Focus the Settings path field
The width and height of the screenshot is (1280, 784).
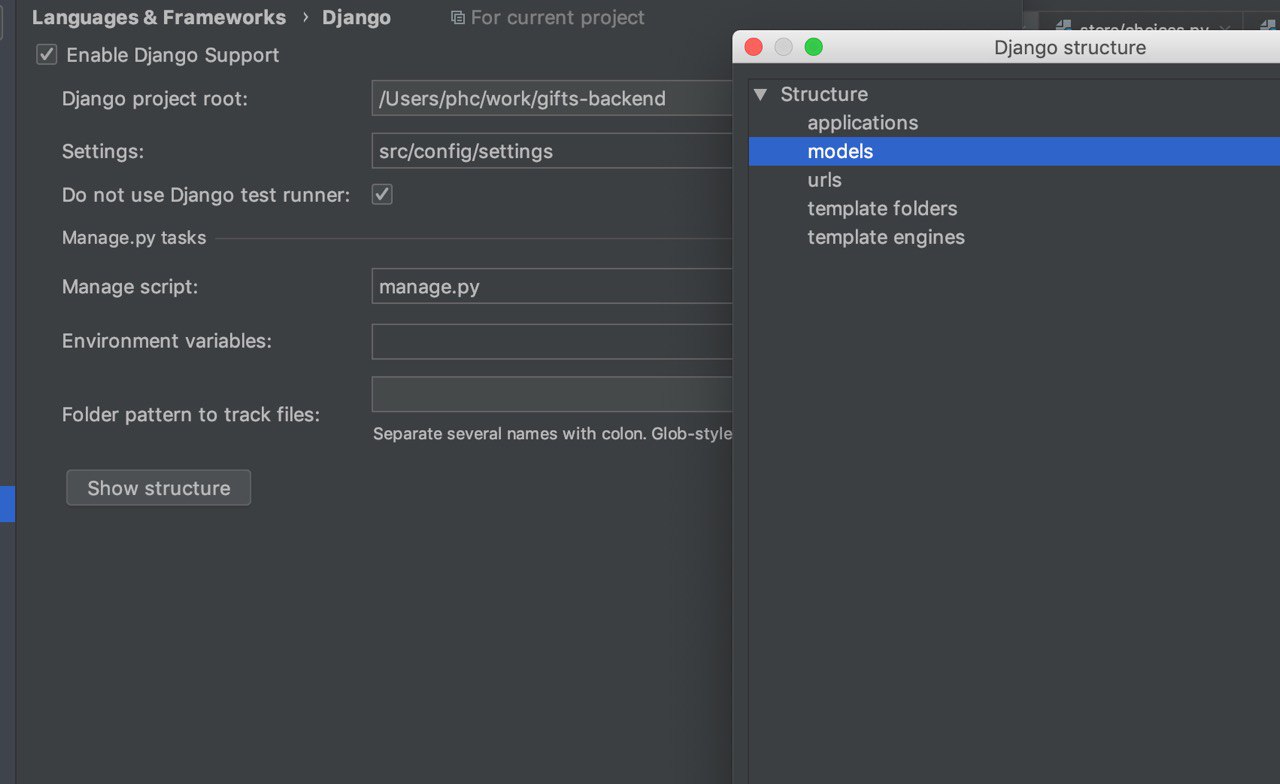[552, 151]
